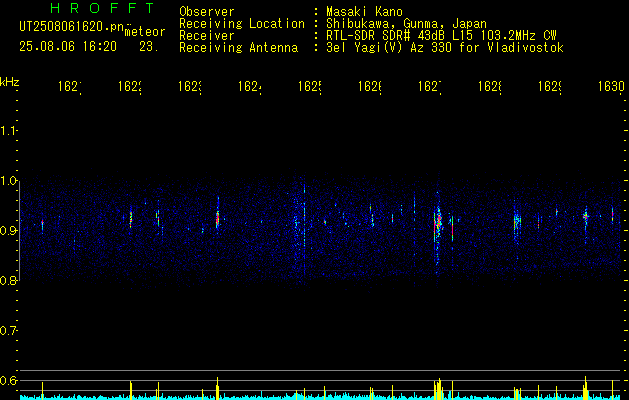Click the count value 23. near date

pos(149,47)
